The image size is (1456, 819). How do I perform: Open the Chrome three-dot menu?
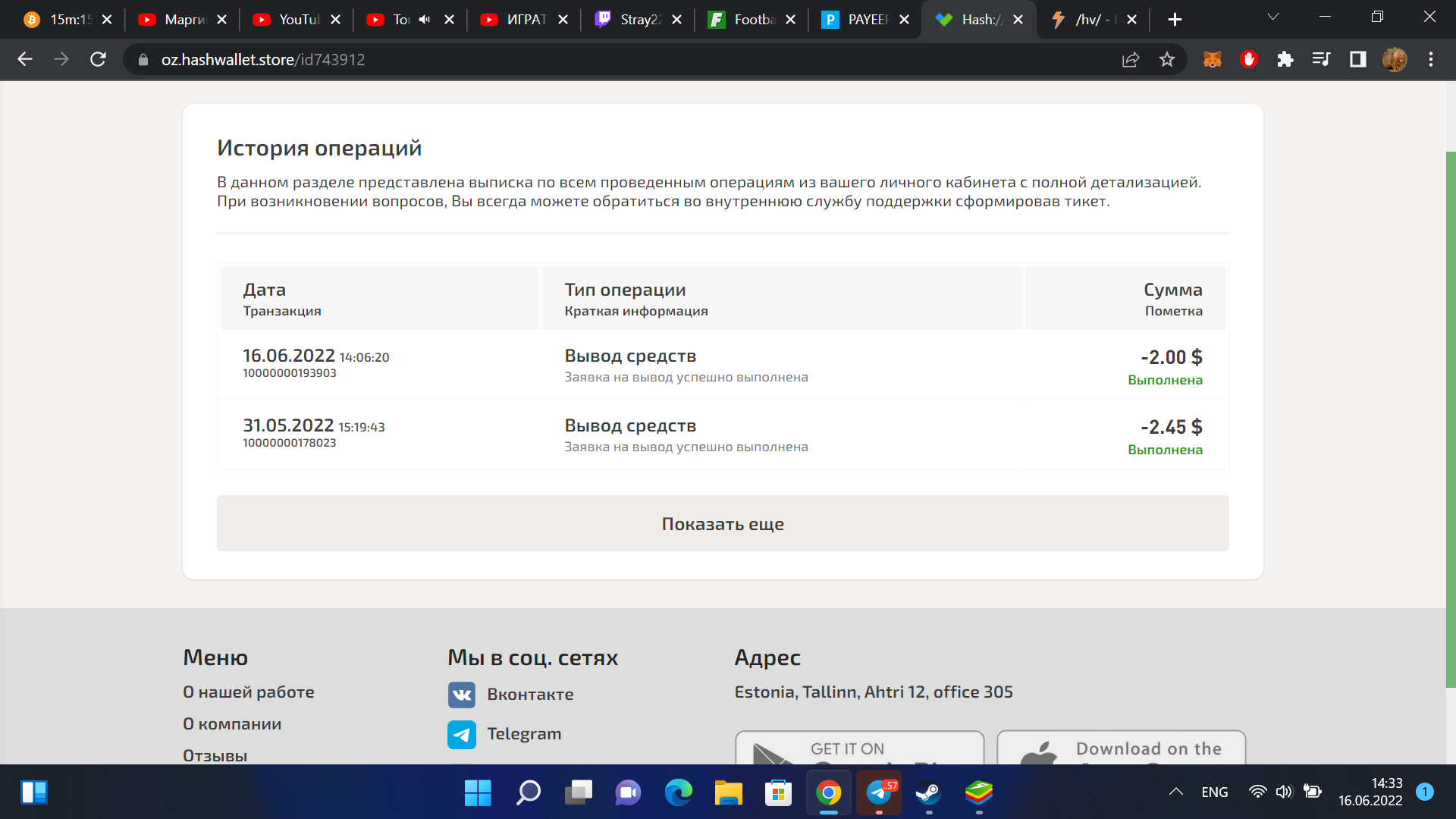pyautogui.click(x=1431, y=59)
